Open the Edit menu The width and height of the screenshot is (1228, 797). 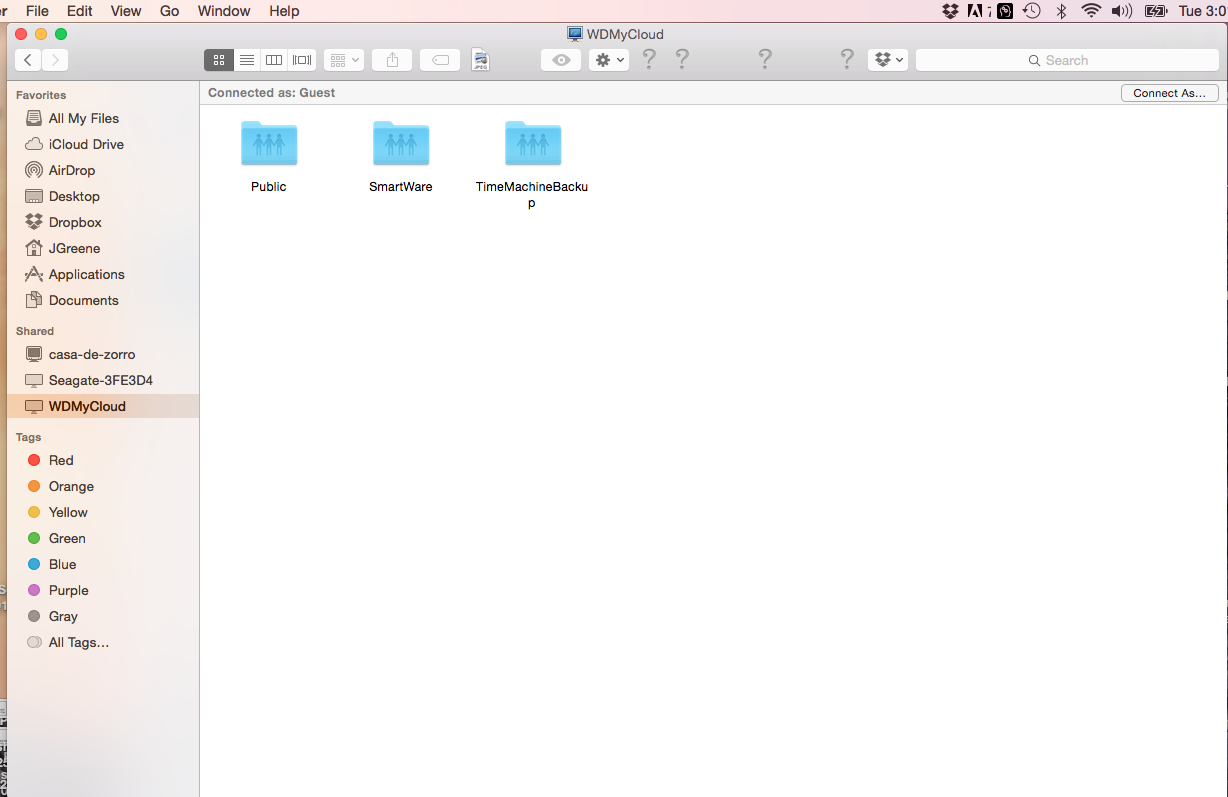tap(79, 11)
